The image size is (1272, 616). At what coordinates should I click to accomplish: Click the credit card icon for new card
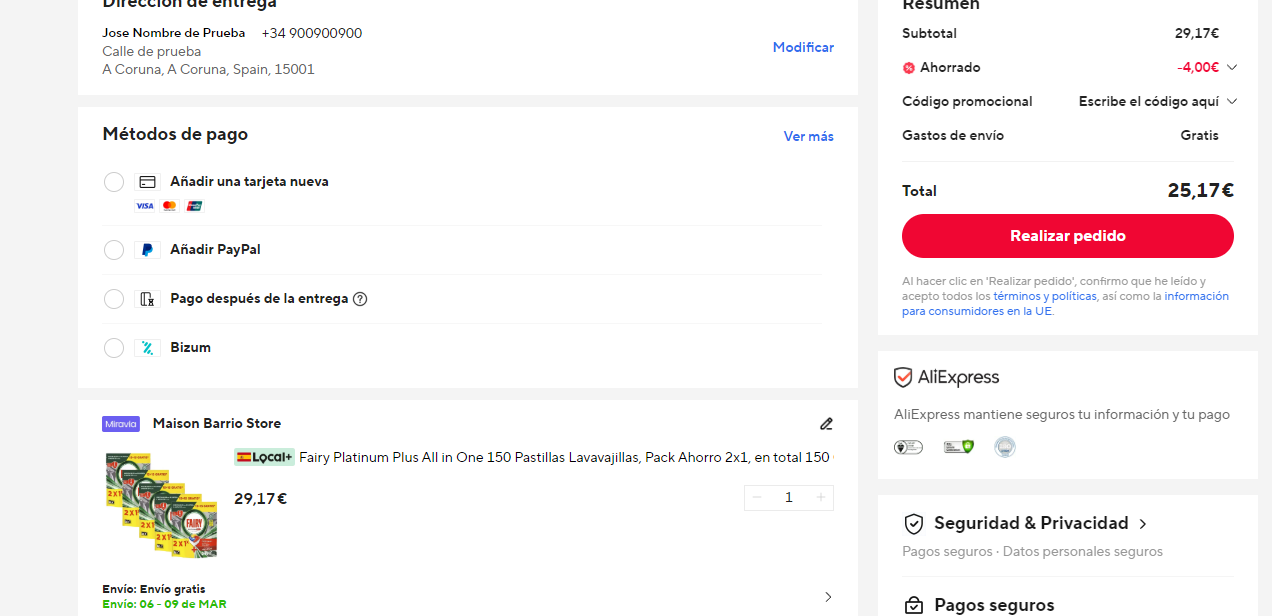point(147,182)
